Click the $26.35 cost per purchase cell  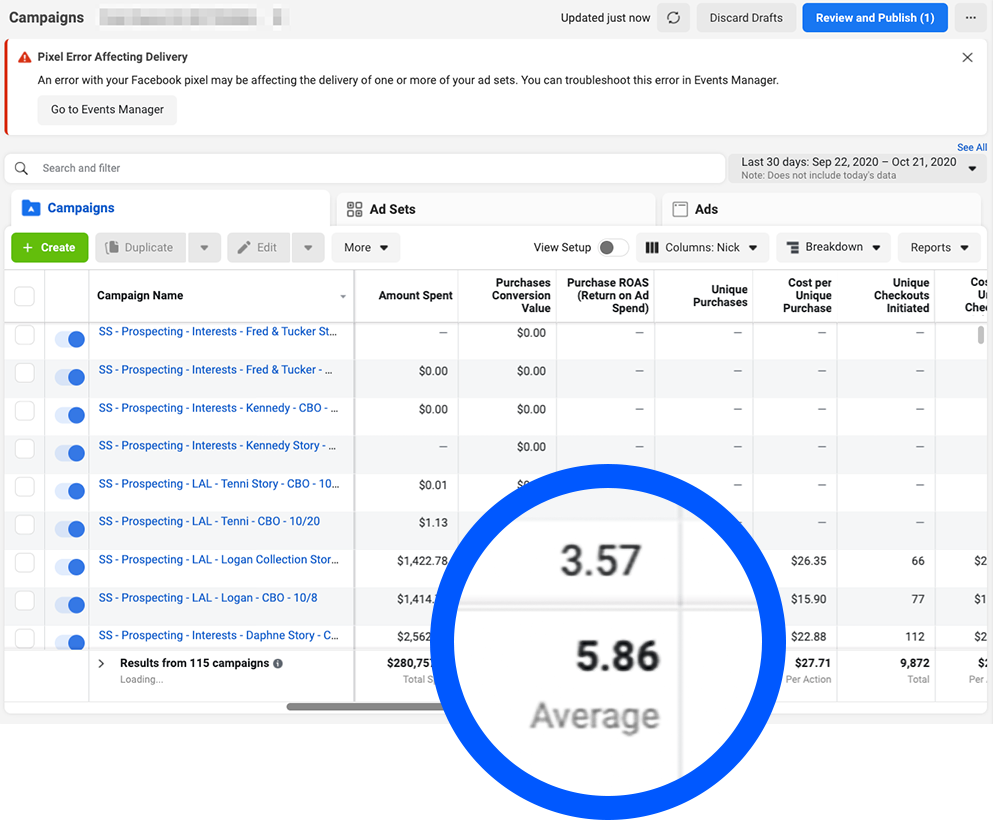[x=808, y=561]
